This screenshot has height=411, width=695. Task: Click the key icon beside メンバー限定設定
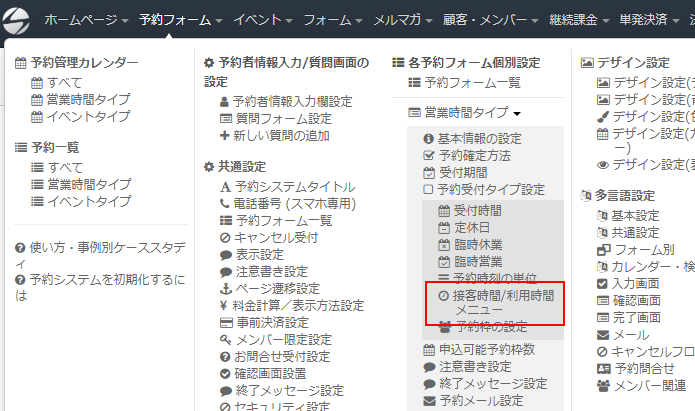(x=225, y=340)
